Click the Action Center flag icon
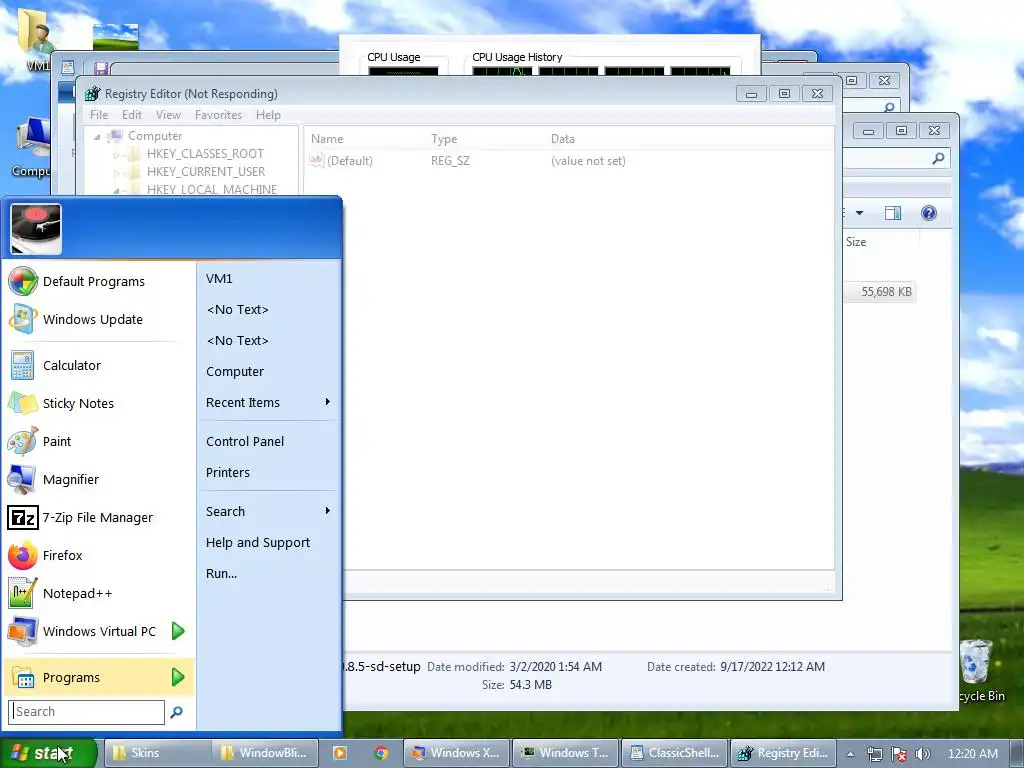Screen dimensions: 1024x768 (x=899, y=754)
